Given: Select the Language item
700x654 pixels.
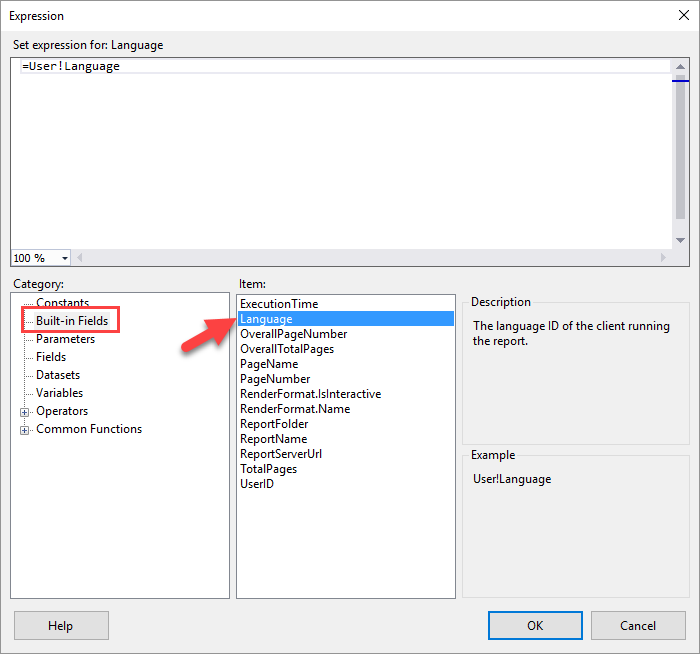Looking at the screenshot, I should (x=346, y=319).
